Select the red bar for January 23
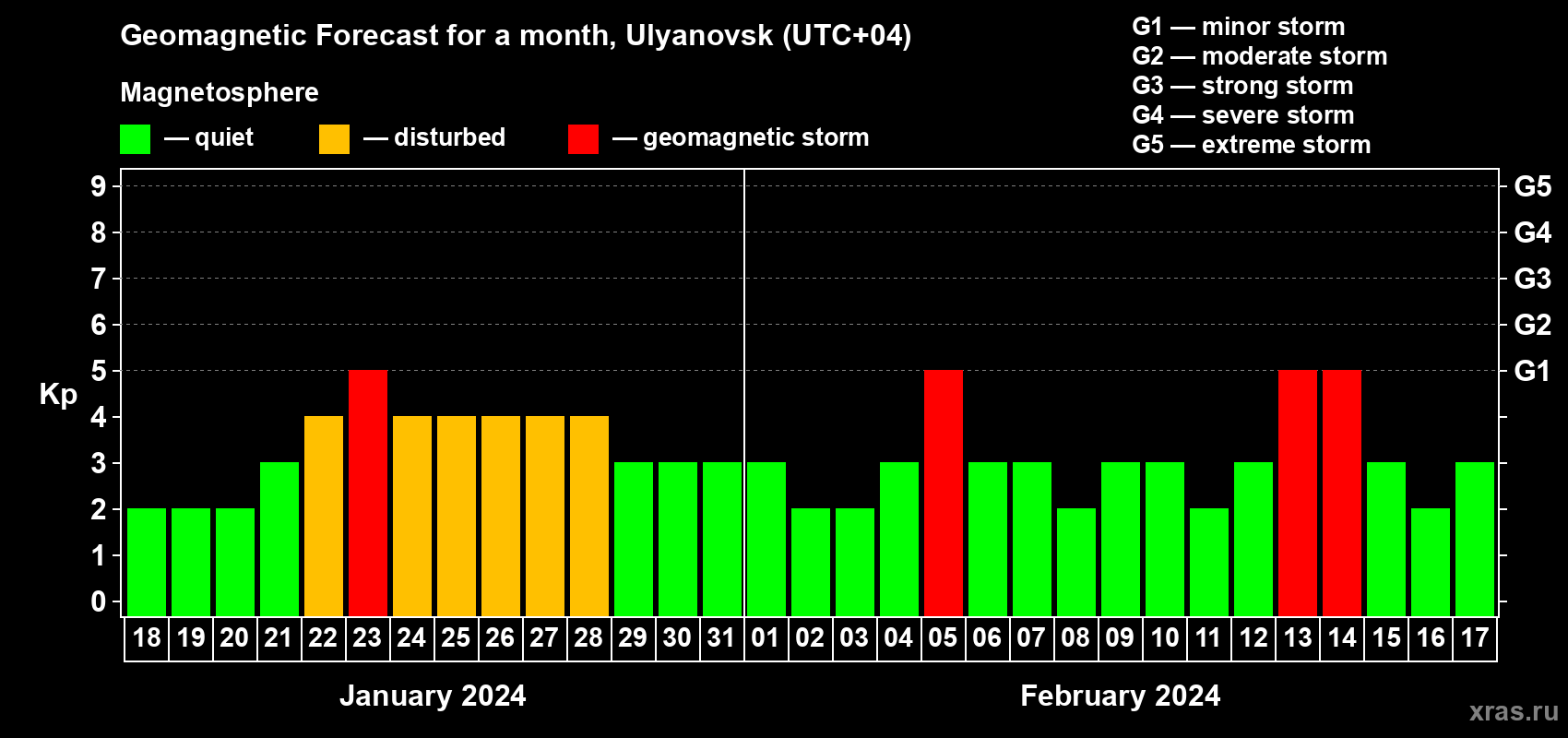Viewport: 1568px width, 738px height. click(x=368, y=493)
